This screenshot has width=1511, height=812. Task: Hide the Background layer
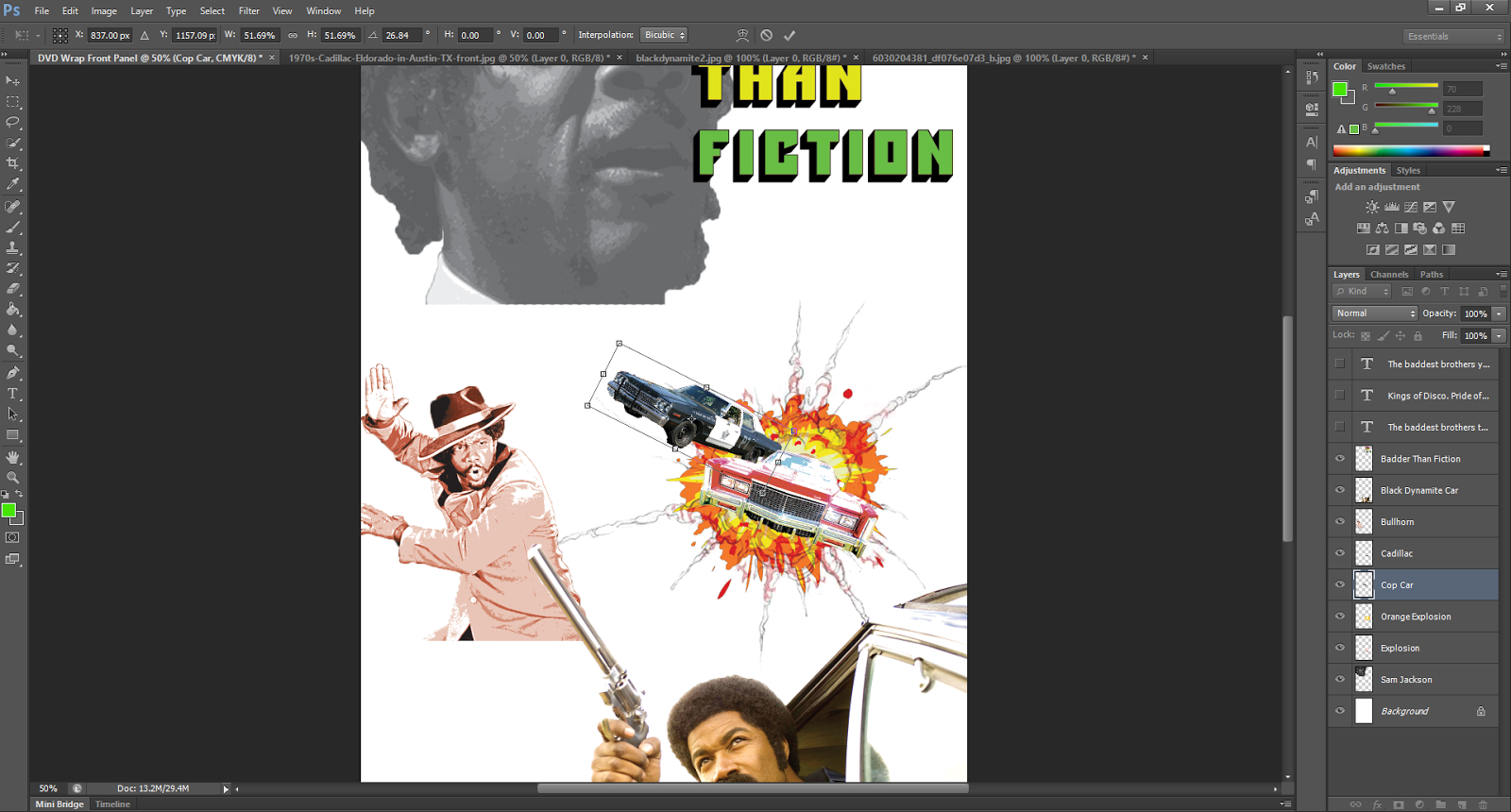1339,711
